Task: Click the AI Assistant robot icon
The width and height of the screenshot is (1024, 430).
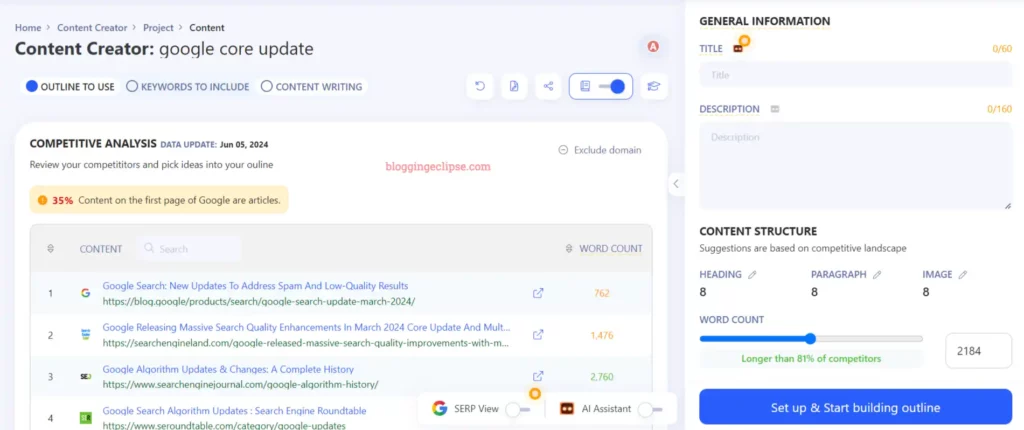Action: pos(567,408)
